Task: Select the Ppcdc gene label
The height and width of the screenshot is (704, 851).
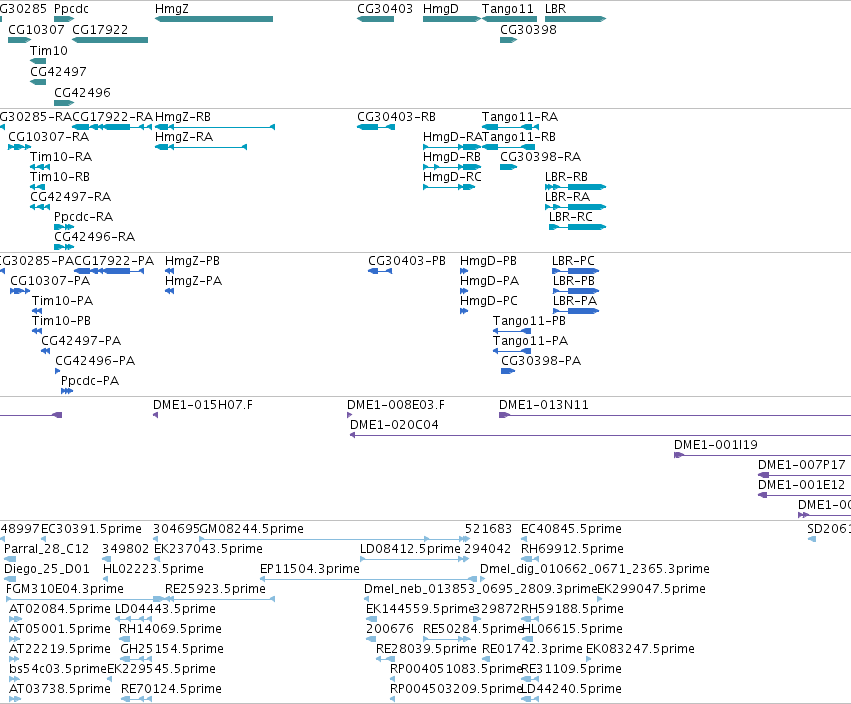Action: [71, 9]
